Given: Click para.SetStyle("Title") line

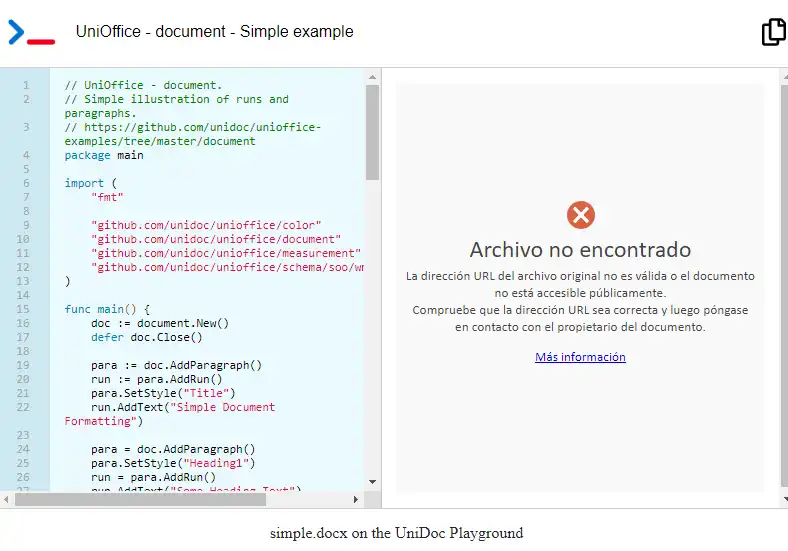Looking at the screenshot, I should [163, 393].
